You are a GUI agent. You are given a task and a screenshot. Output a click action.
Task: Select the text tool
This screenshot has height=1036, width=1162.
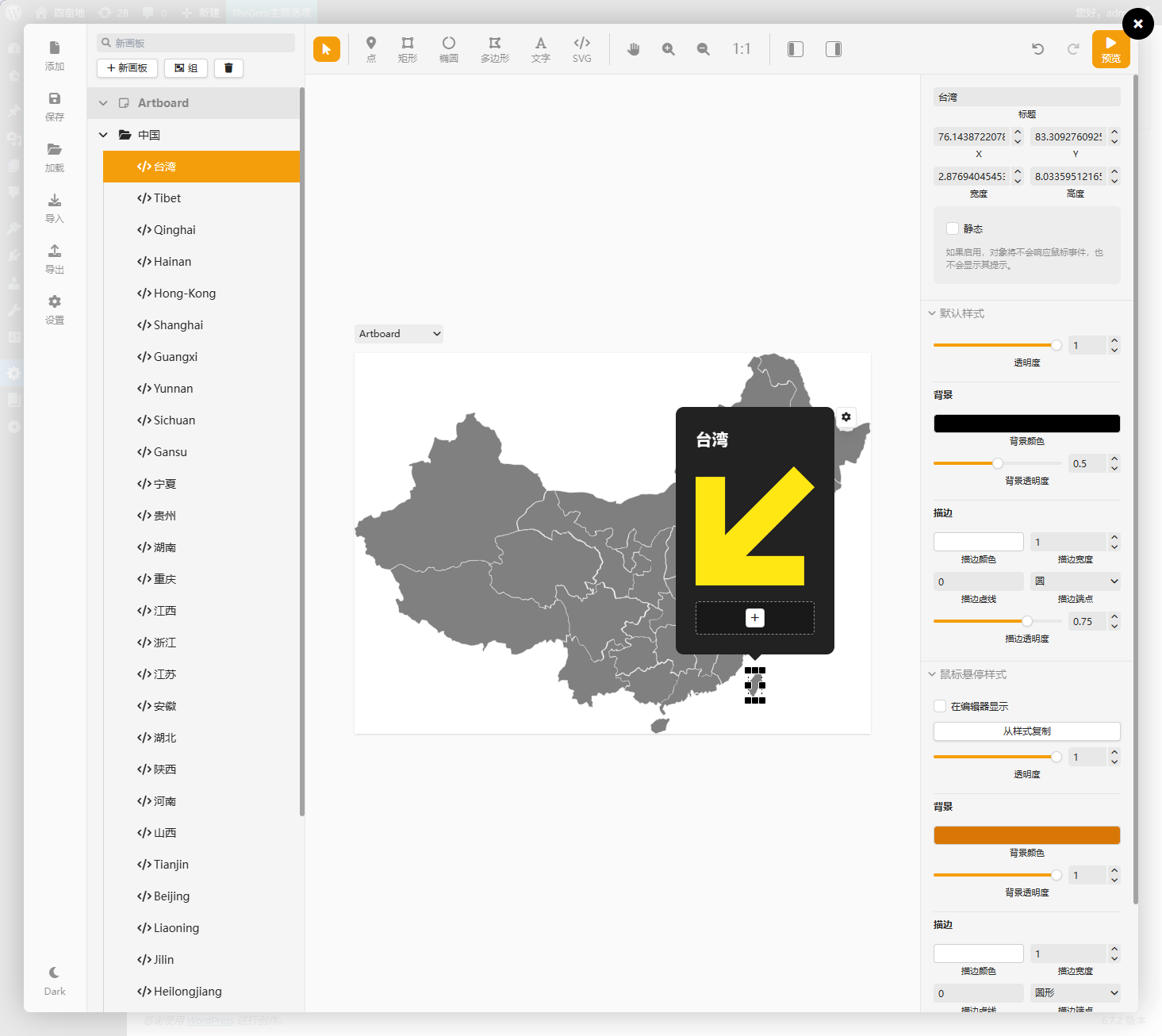(x=540, y=48)
